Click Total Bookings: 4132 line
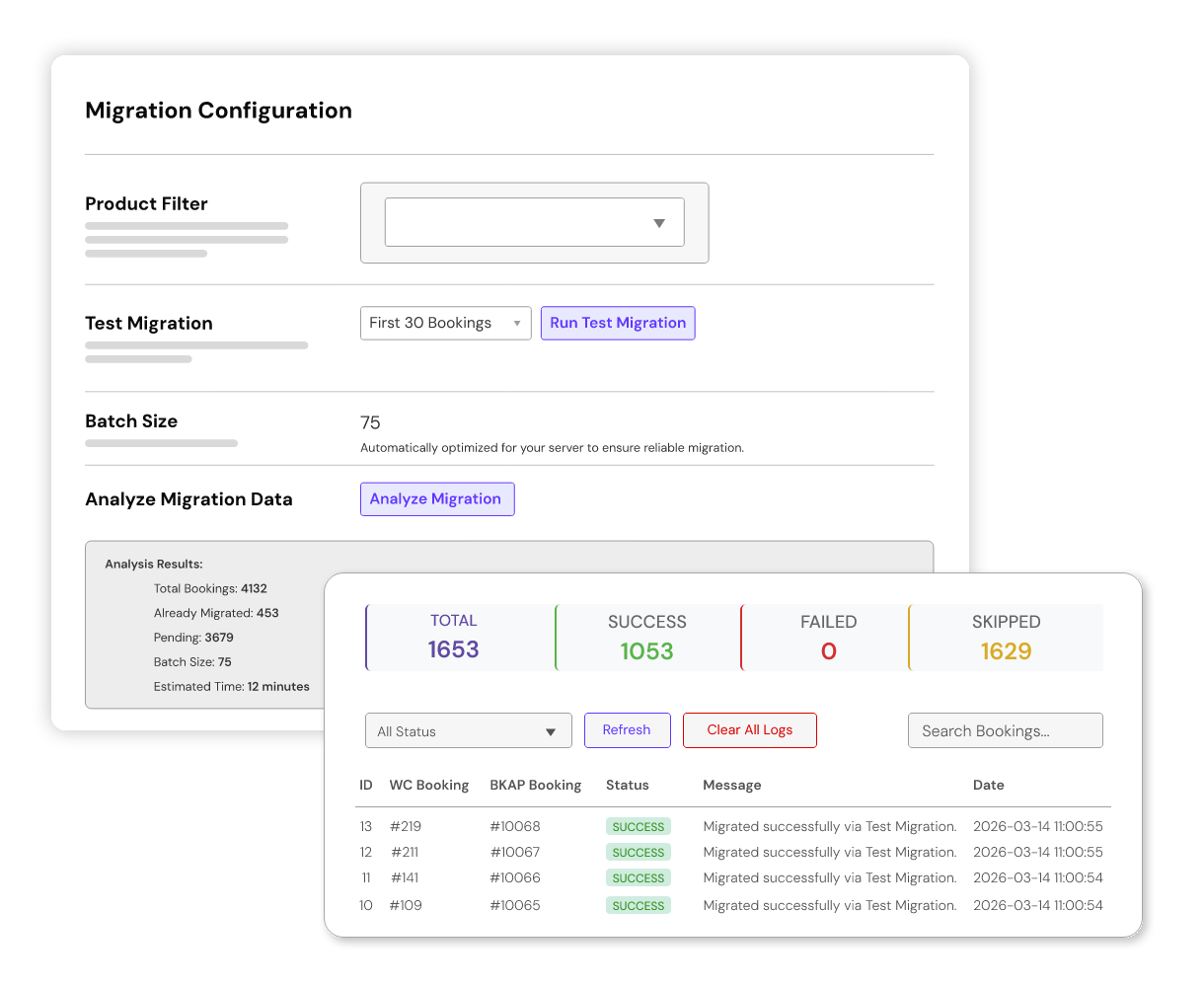This screenshot has width=1204, height=987. tap(210, 588)
